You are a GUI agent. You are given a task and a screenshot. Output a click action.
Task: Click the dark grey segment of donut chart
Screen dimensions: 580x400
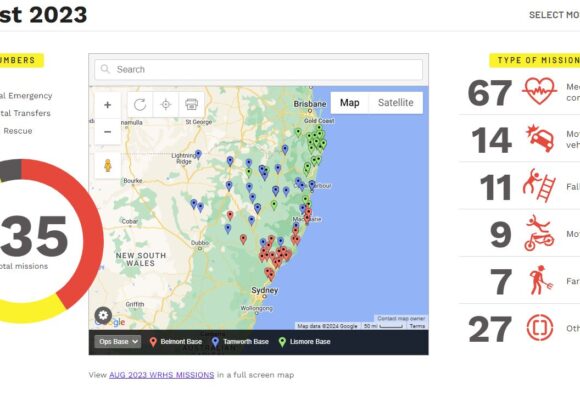[x=11, y=170]
